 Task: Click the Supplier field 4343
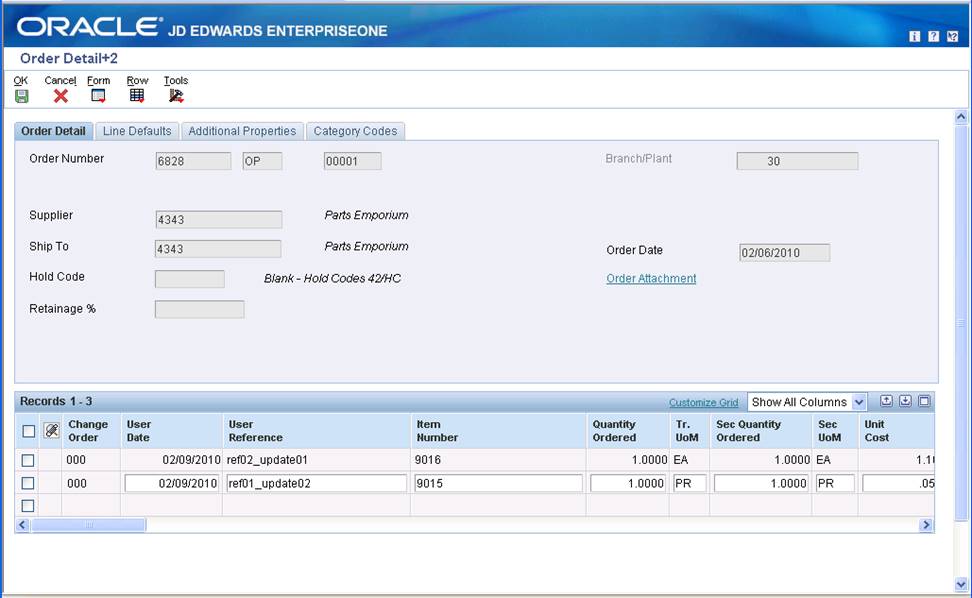click(x=219, y=219)
